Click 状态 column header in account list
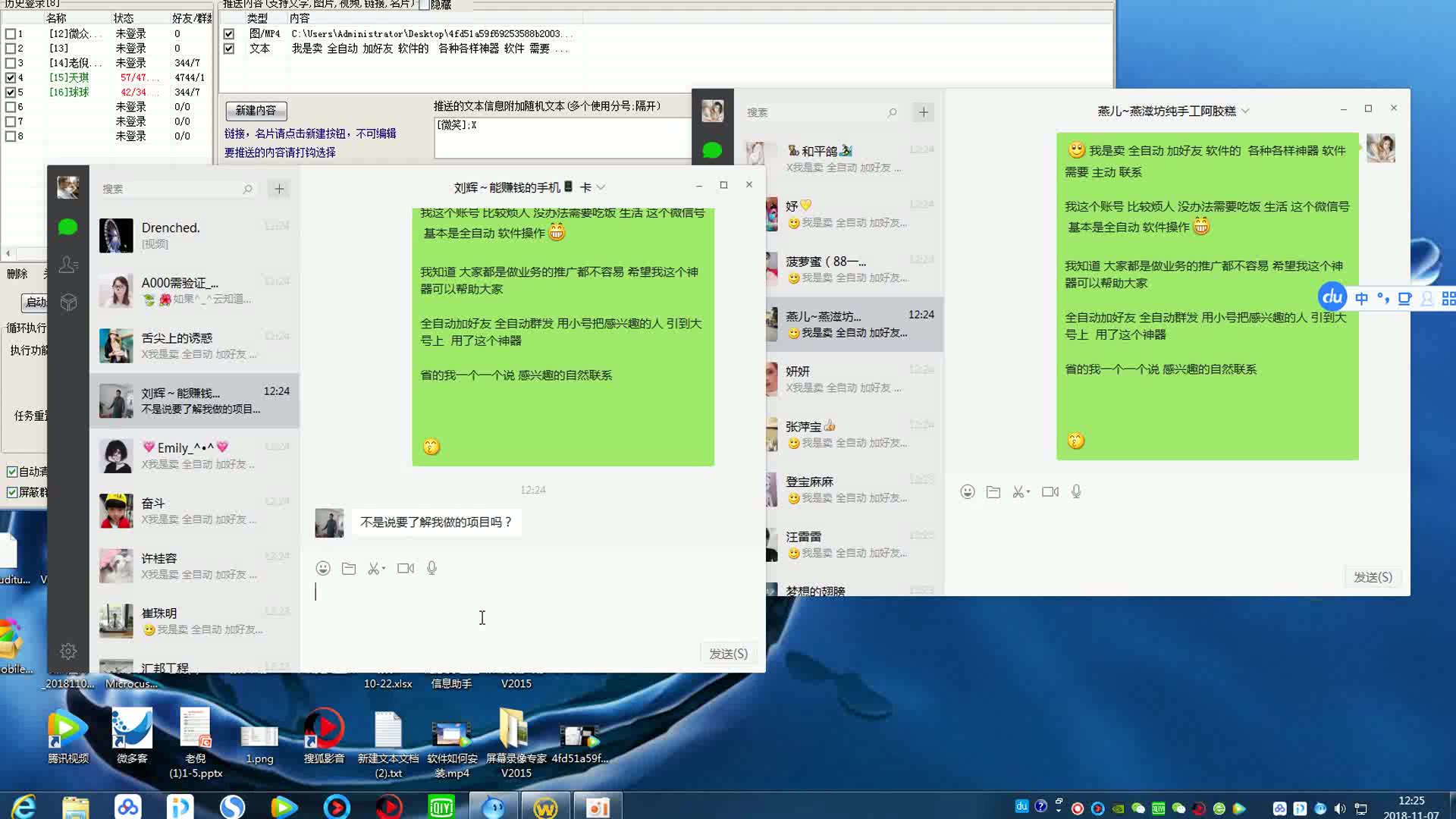1456x819 pixels. (124, 18)
